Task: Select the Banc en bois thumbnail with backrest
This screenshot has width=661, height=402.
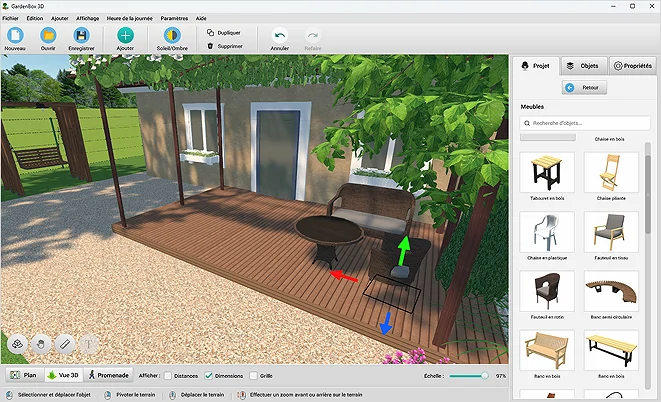Action: click(x=547, y=350)
